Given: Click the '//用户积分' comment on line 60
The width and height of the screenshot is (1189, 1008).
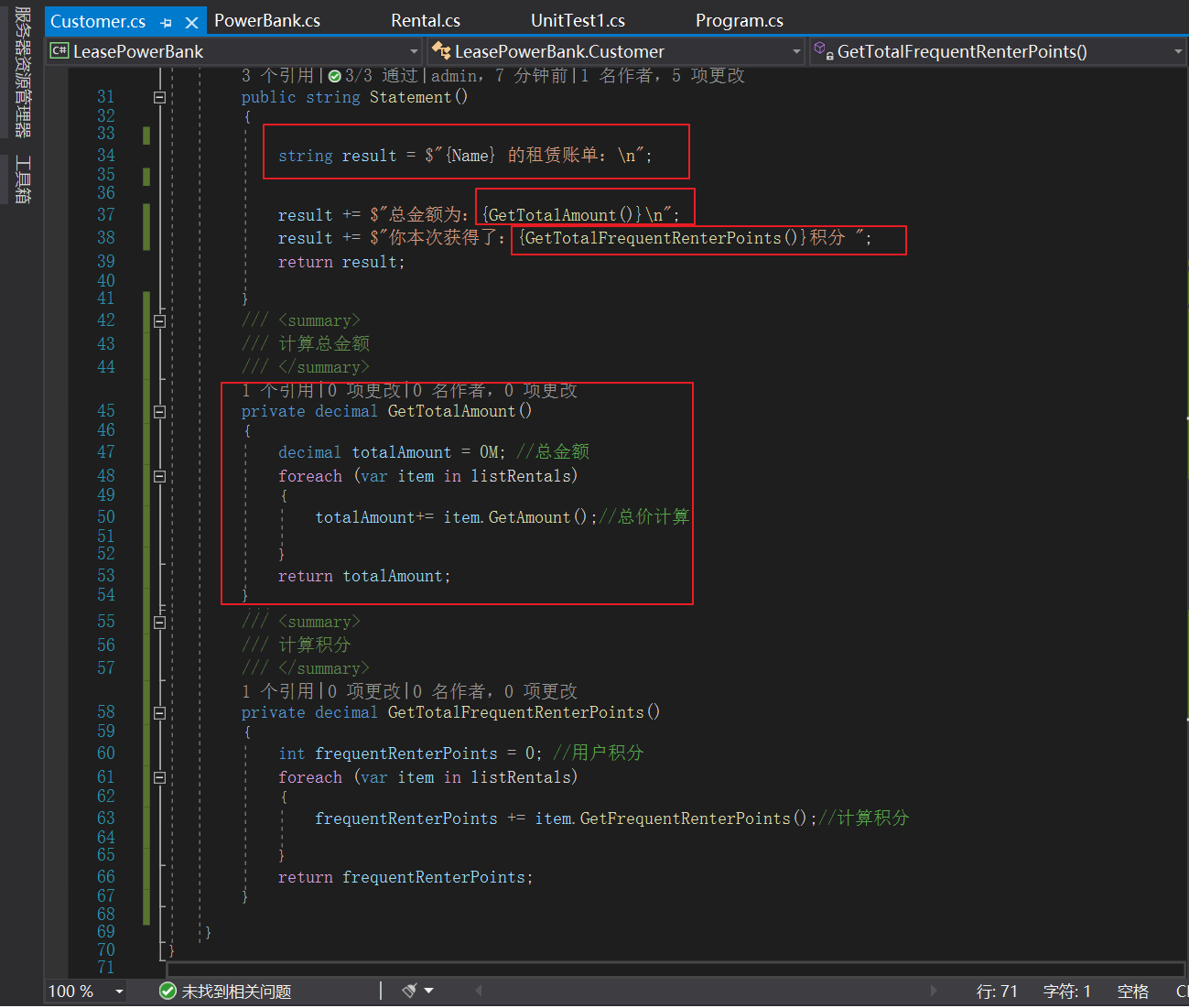Looking at the screenshot, I should [x=599, y=753].
